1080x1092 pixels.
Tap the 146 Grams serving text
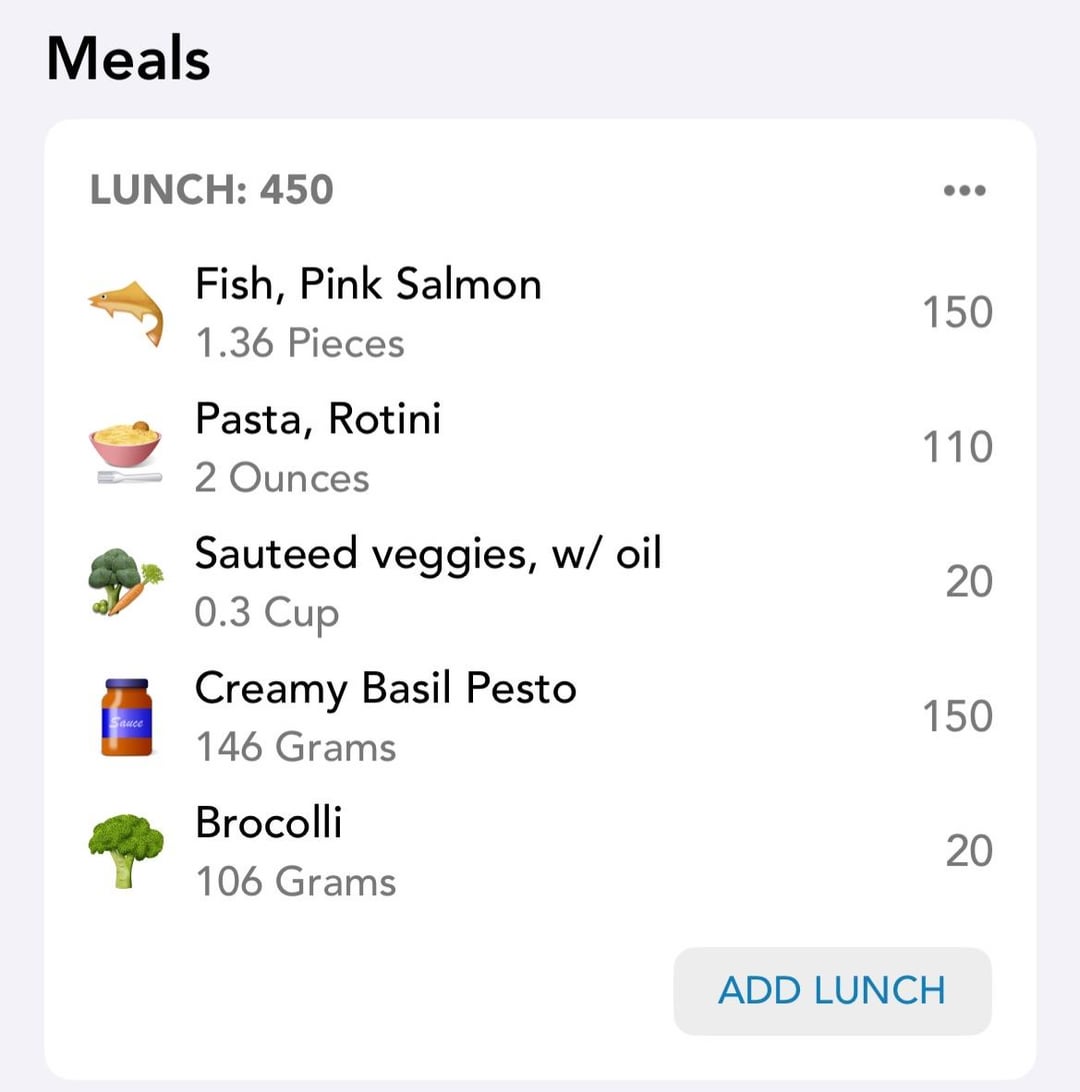pos(296,747)
